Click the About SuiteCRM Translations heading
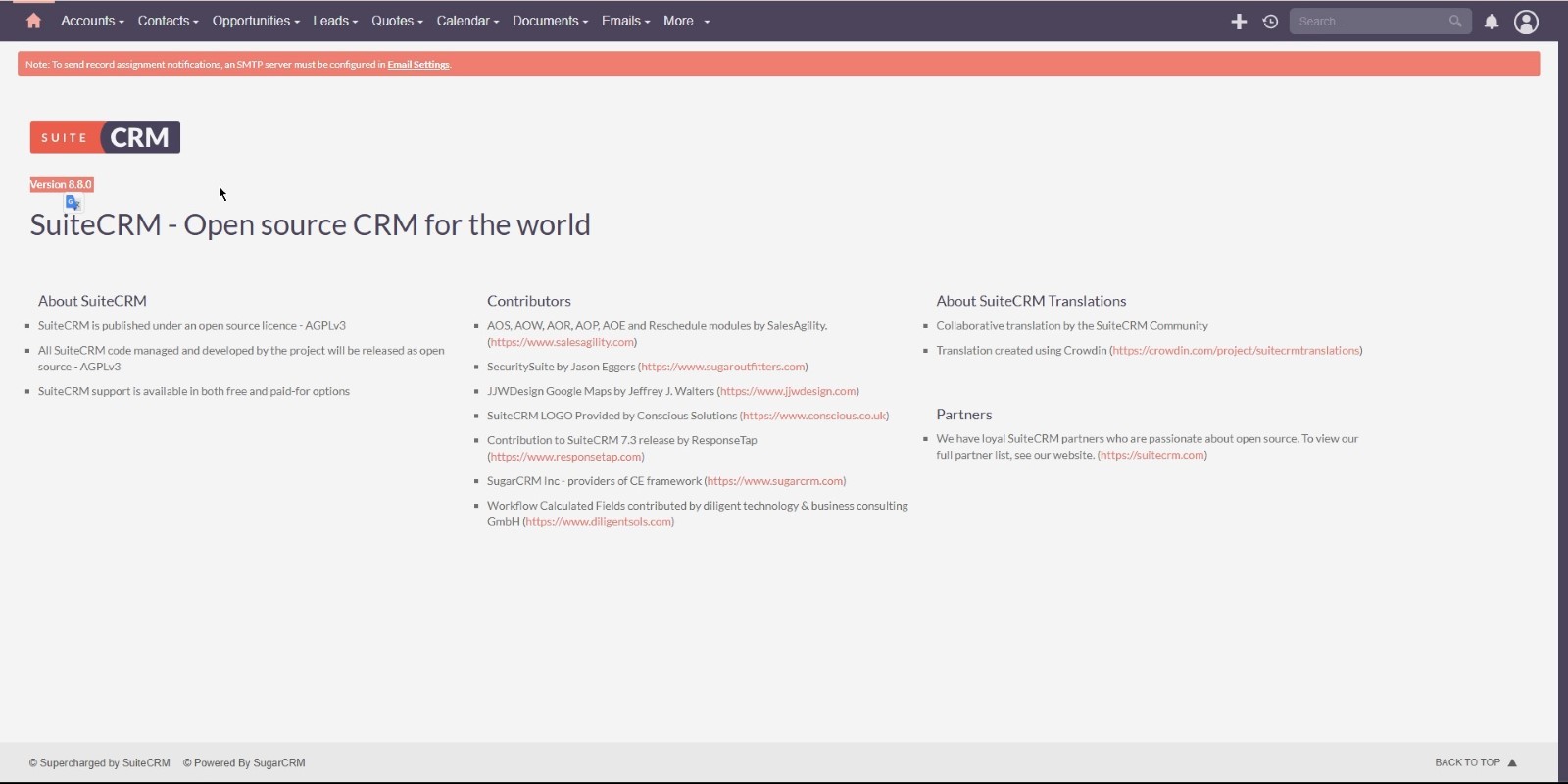The image size is (1568, 784). click(x=1031, y=301)
